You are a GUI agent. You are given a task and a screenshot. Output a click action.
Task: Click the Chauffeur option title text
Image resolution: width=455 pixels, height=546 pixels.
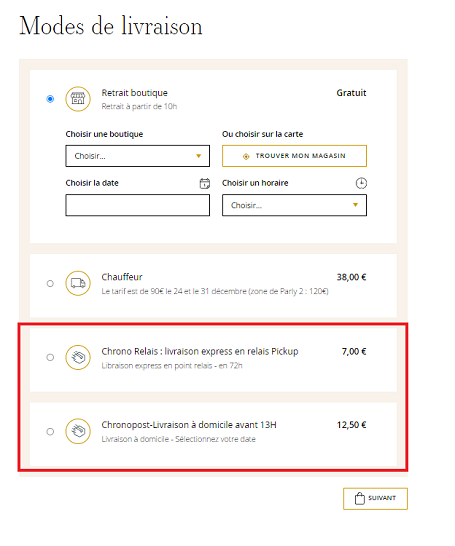(x=122, y=277)
